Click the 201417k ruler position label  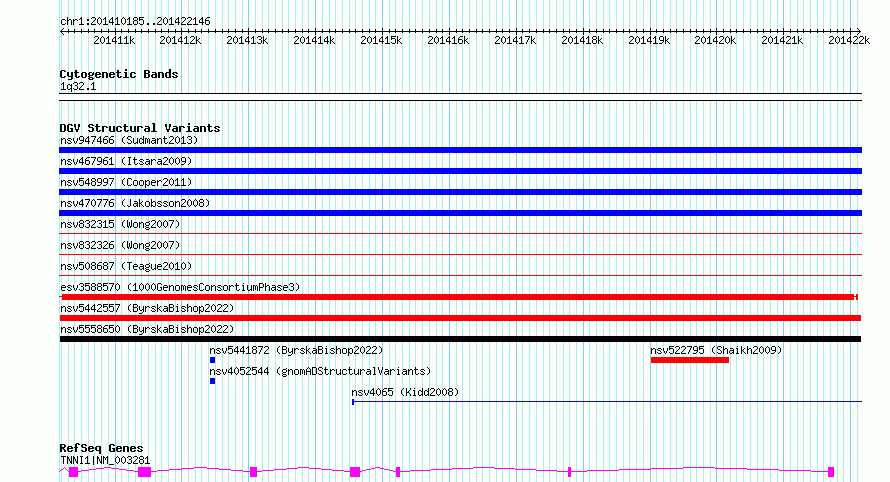pos(515,40)
